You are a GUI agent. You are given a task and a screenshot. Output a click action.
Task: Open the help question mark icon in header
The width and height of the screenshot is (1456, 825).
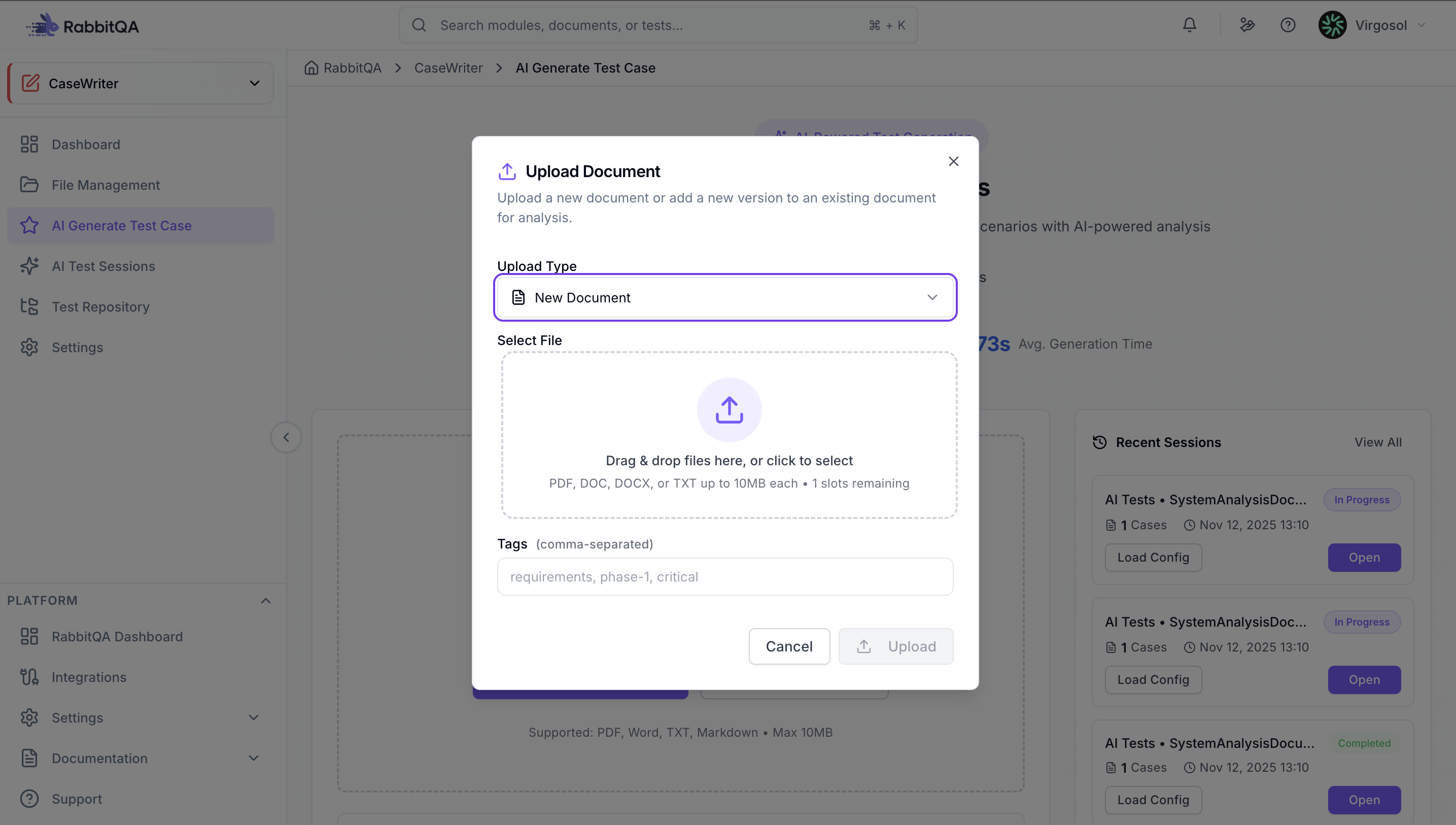click(x=1288, y=25)
